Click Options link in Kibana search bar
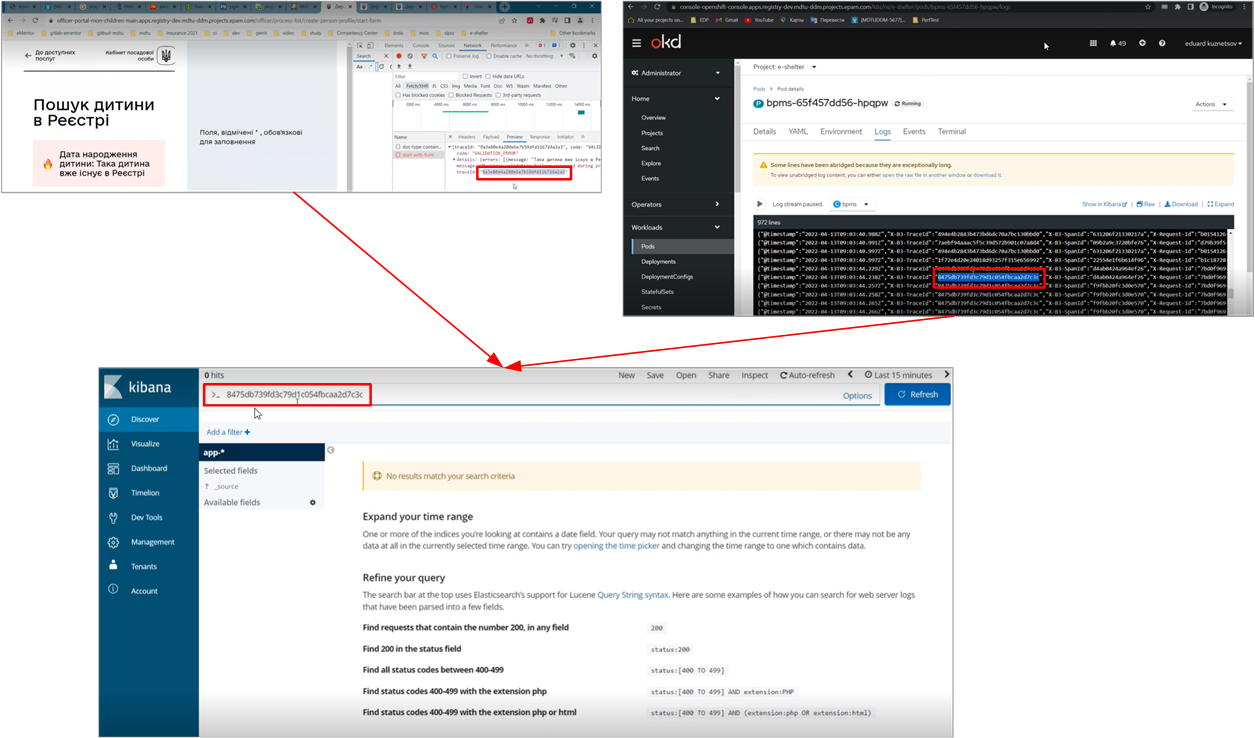This screenshot has width=1255, height=738. tap(857, 395)
